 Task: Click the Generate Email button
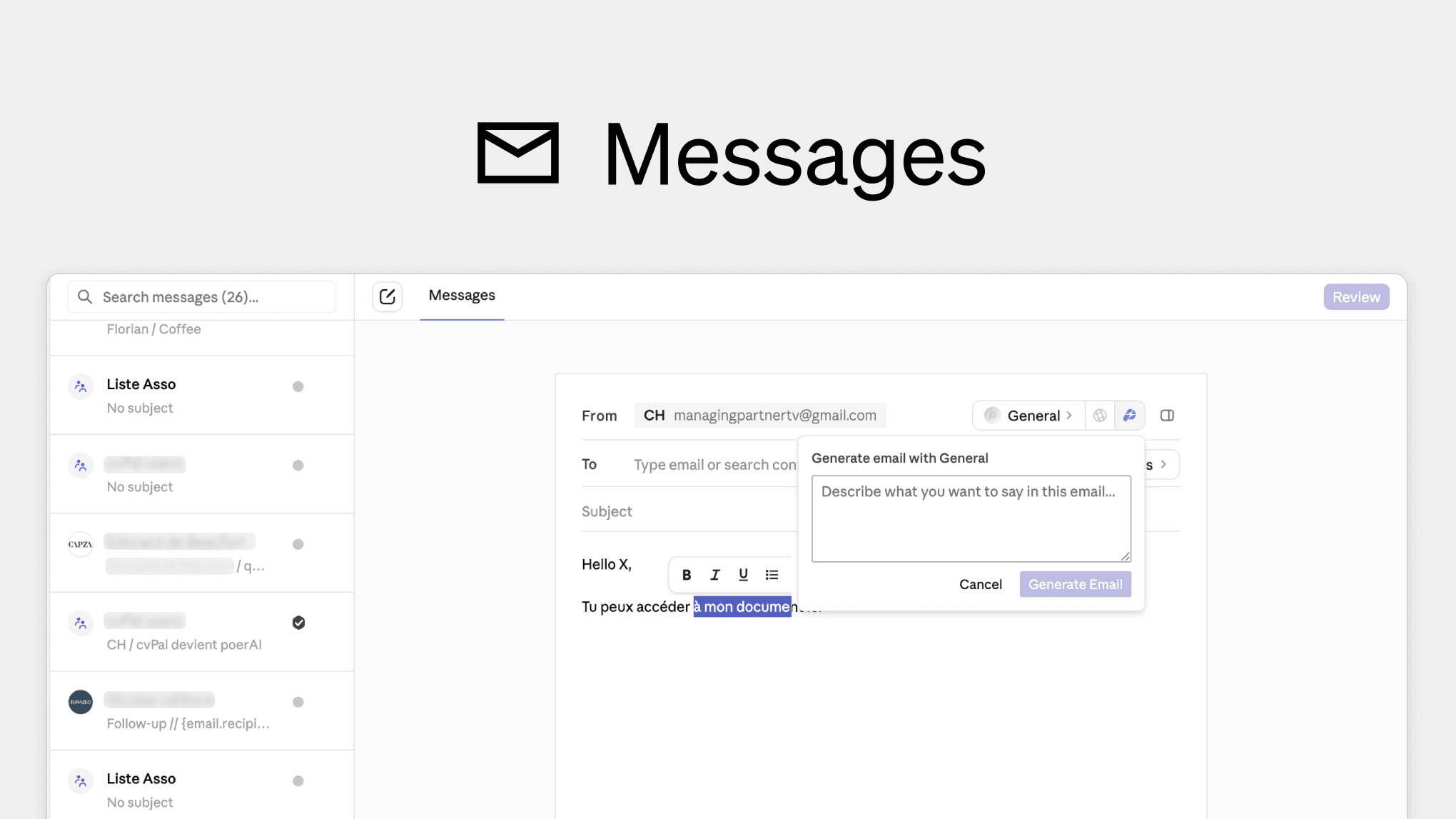1075,584
